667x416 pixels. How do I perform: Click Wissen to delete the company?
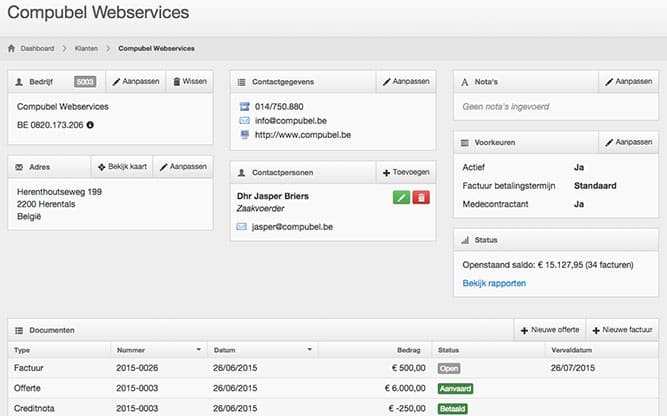pos(188,81)
